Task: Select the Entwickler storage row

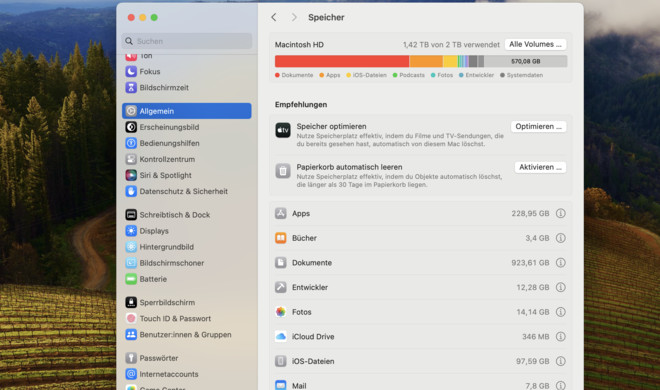Action: pos(420,287)
